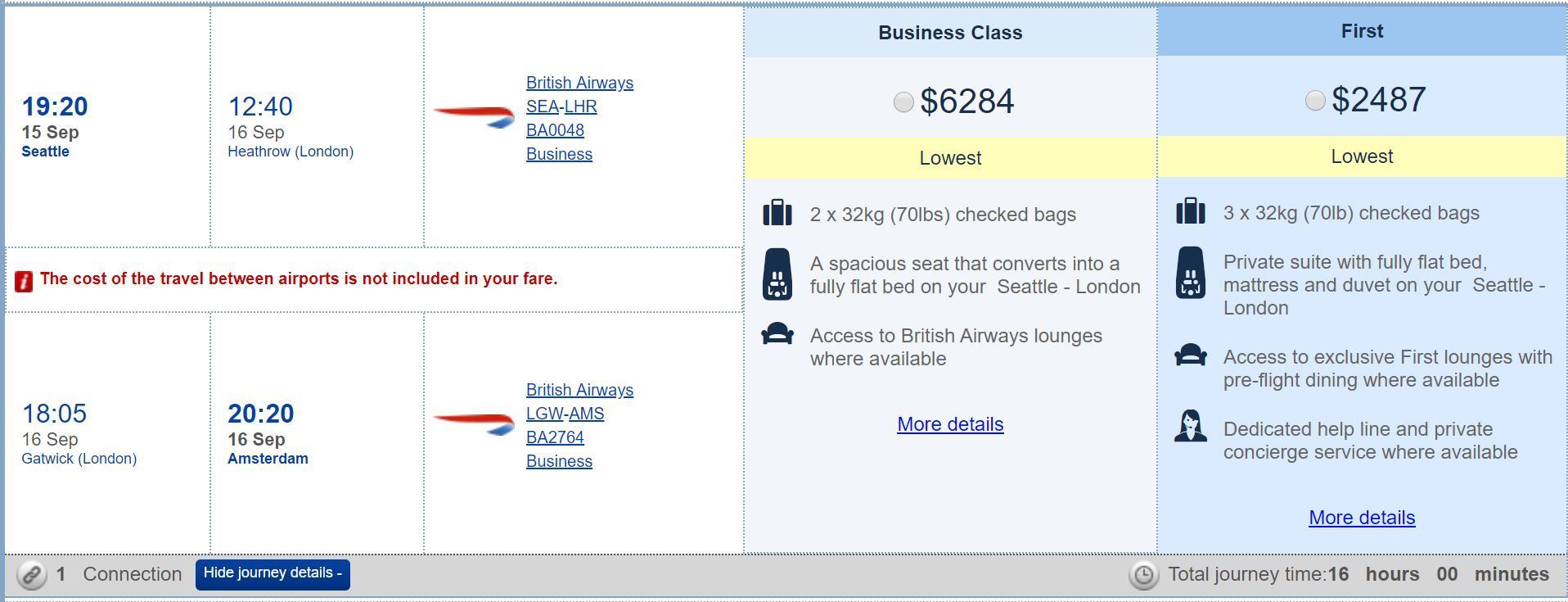Select the $2487 First fare
1568x602 pixels.
pyautogui.click(x=1315, y=101)
